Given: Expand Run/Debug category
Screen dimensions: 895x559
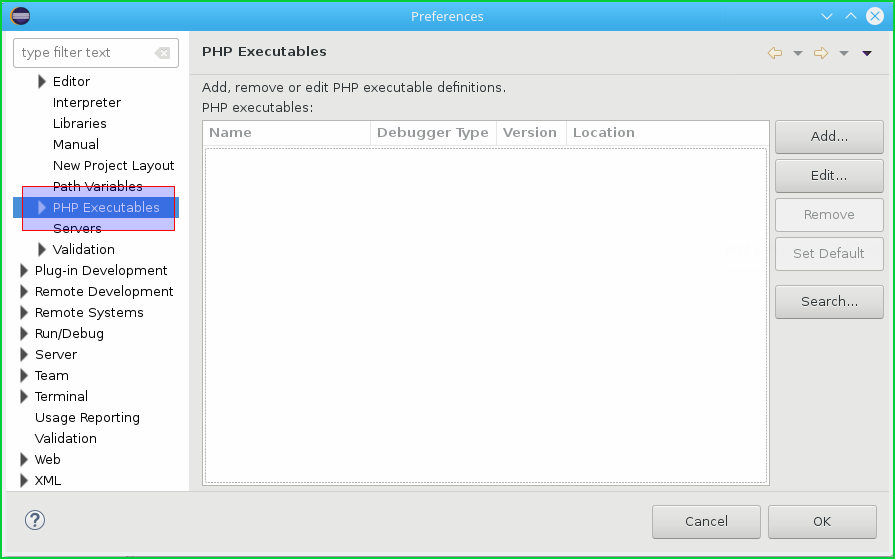Looking at the screenshot, I should pos(24,333).
